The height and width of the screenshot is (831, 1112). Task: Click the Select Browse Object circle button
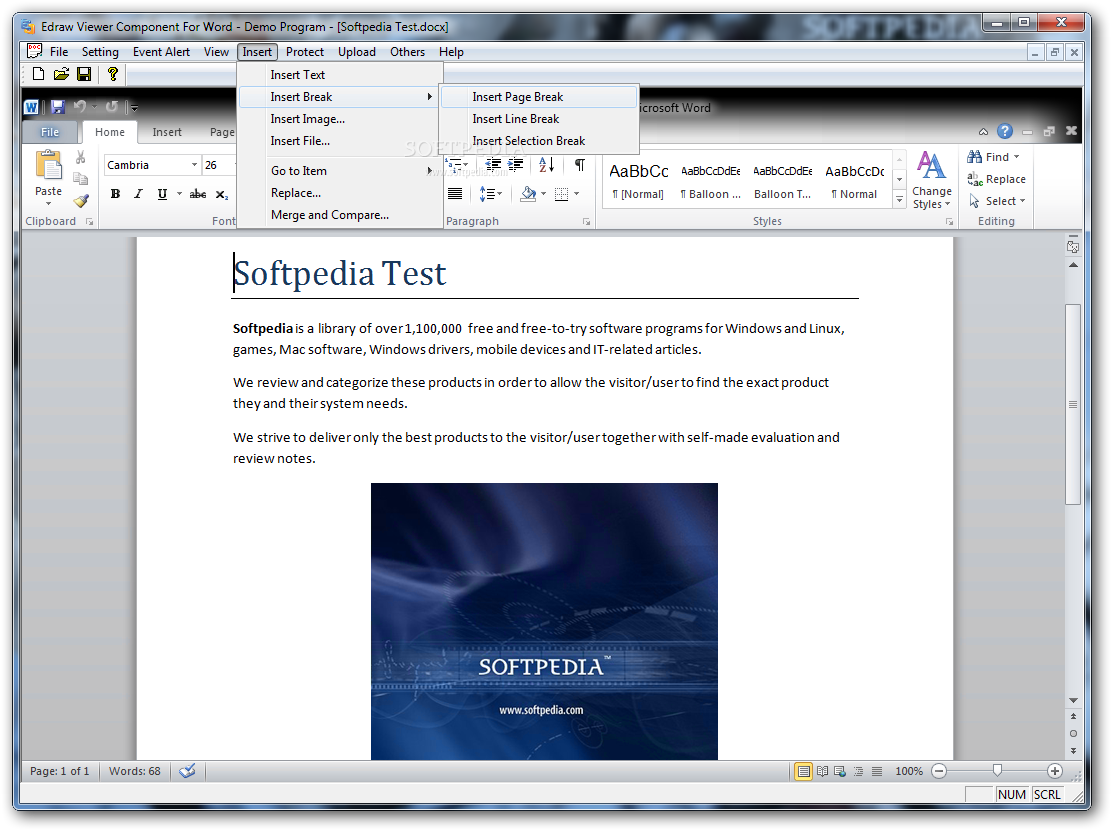pyautogui.click(x=1073, y=733)
